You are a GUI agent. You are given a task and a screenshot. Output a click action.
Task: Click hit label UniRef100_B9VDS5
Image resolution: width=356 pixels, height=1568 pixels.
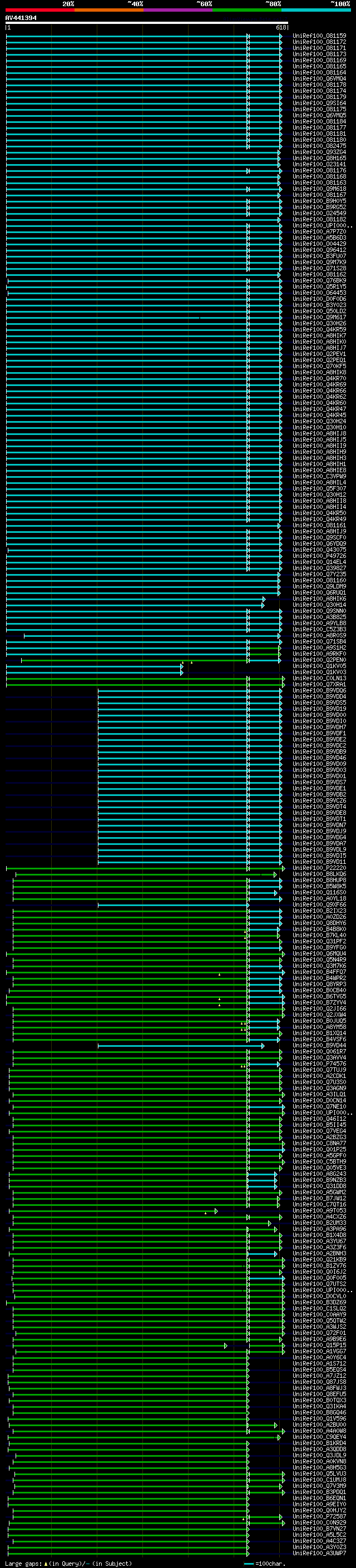(x=319, y=703)
